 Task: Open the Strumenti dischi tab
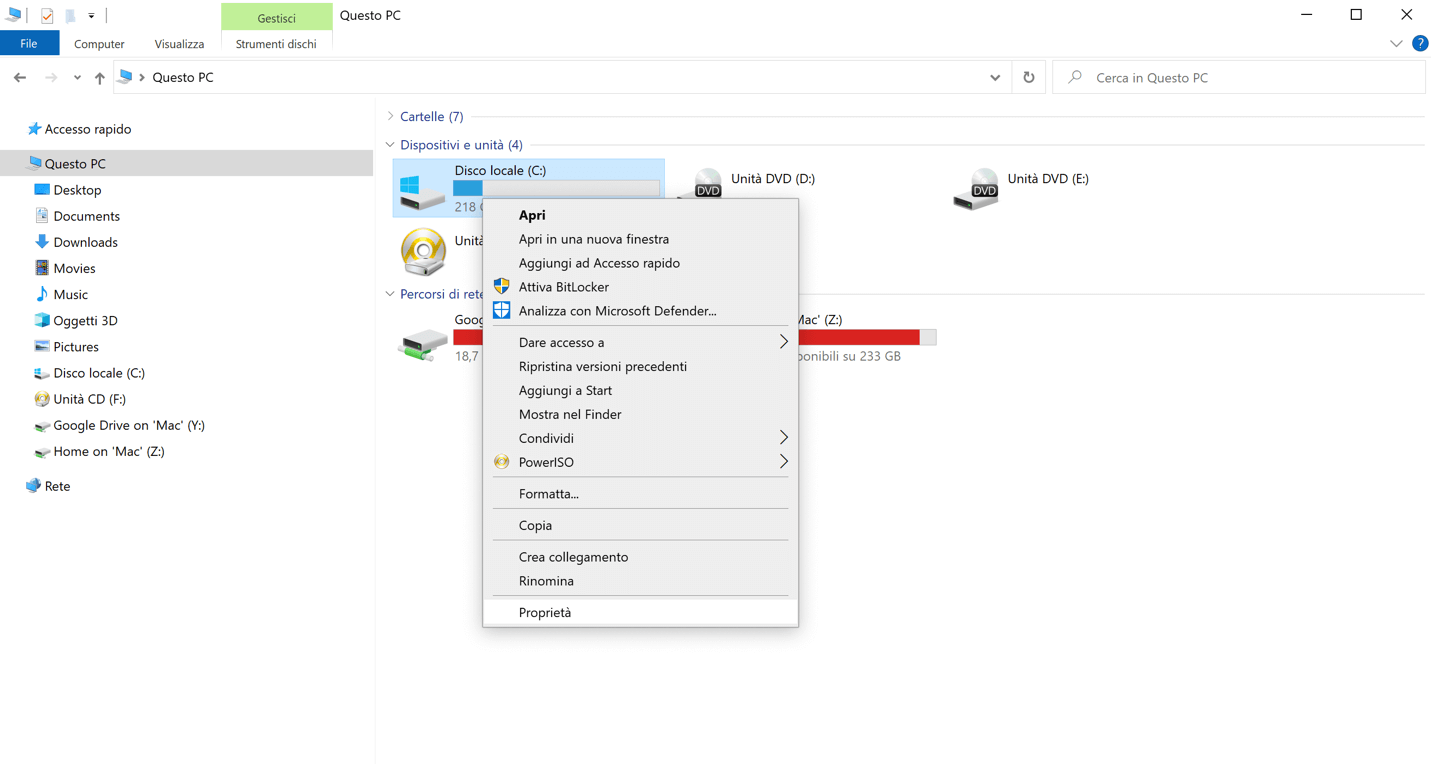click(276, 44)
